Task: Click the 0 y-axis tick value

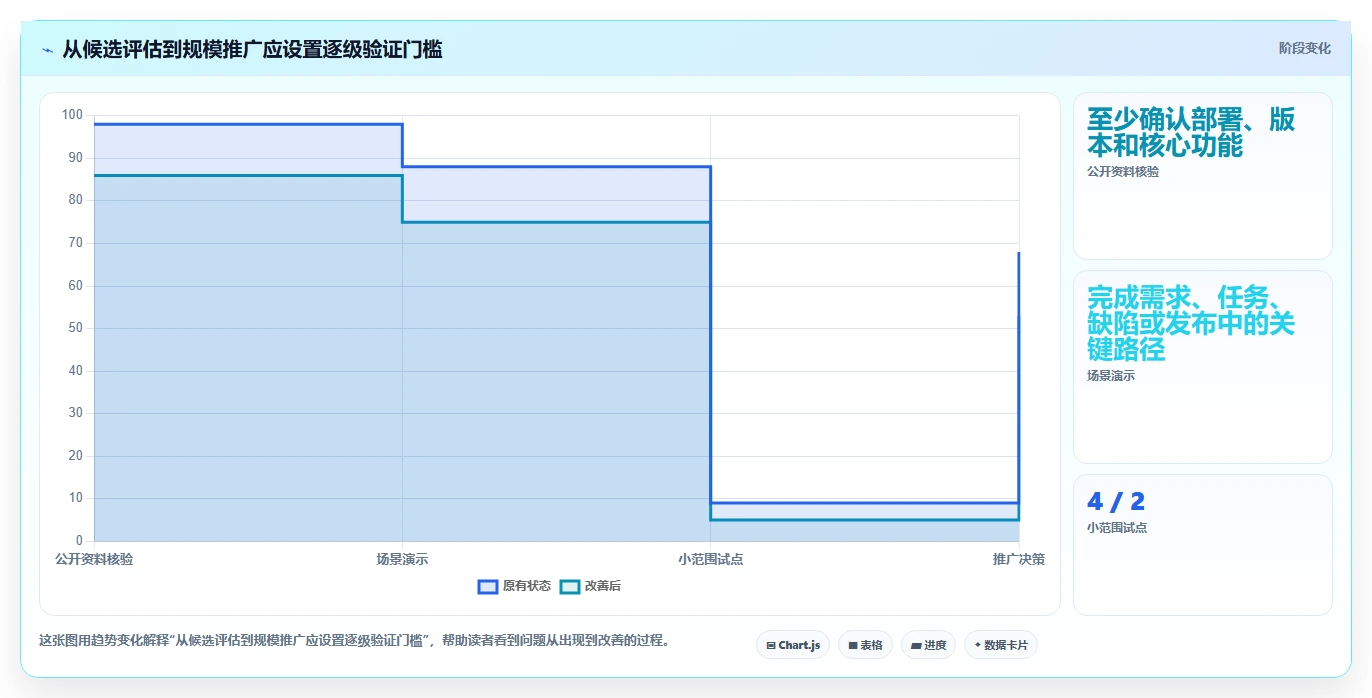Action: point(79,541)
